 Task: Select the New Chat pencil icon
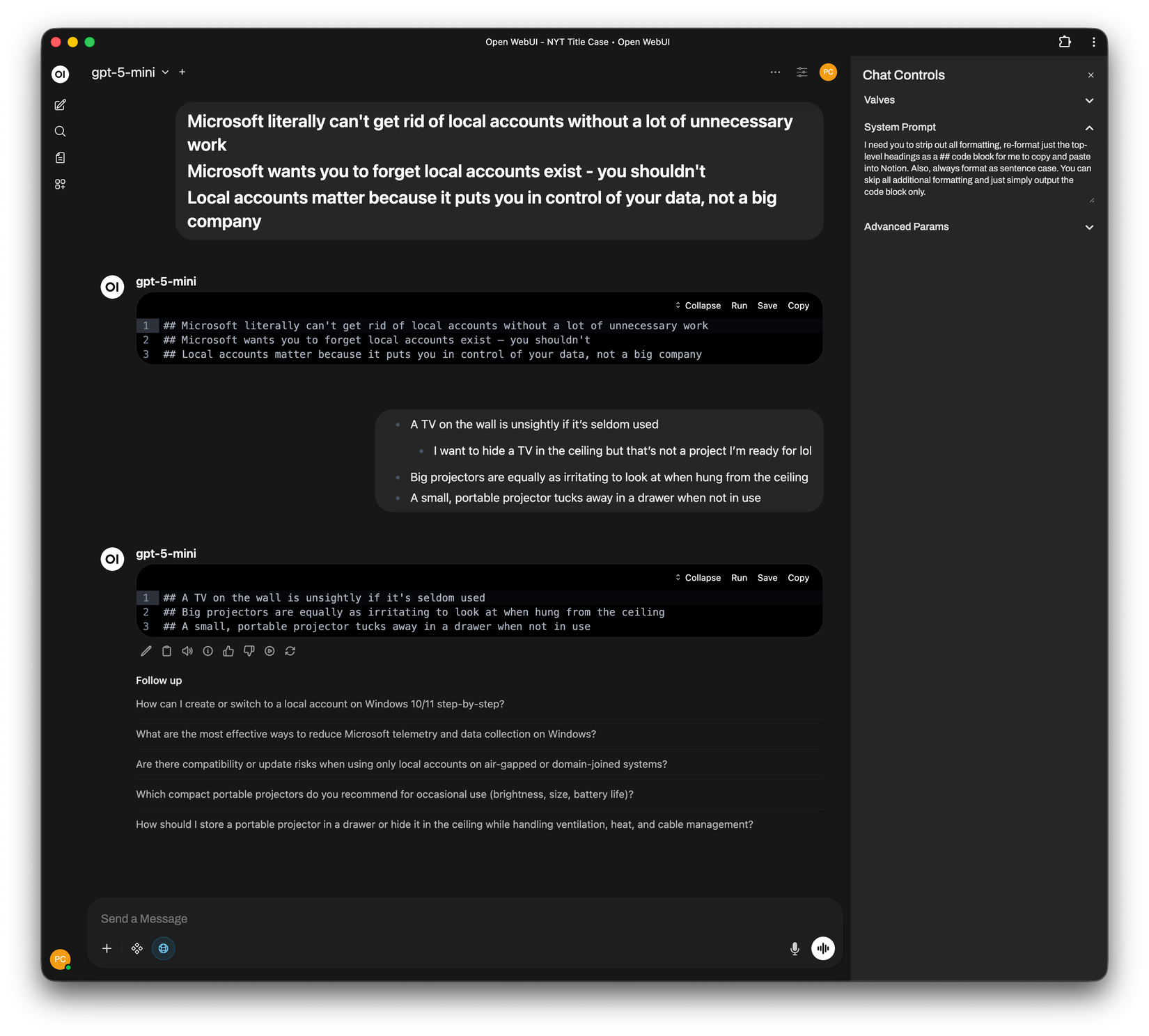60,104
